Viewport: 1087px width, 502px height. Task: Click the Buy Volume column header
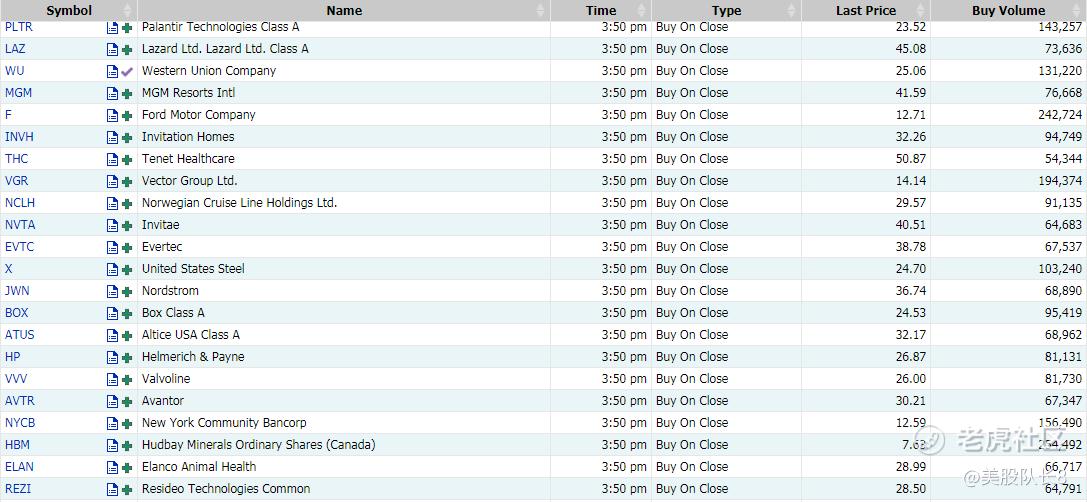point(1009,10)
